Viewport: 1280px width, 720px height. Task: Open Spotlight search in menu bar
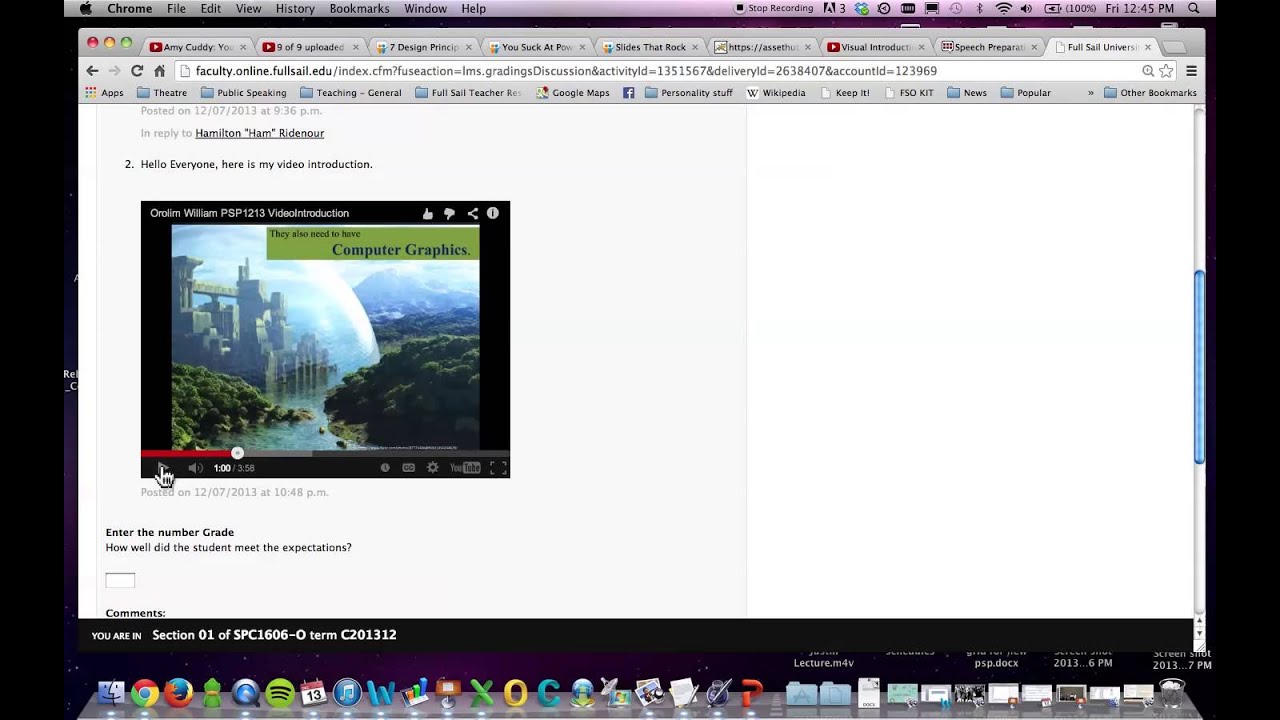pos(1193,8)
